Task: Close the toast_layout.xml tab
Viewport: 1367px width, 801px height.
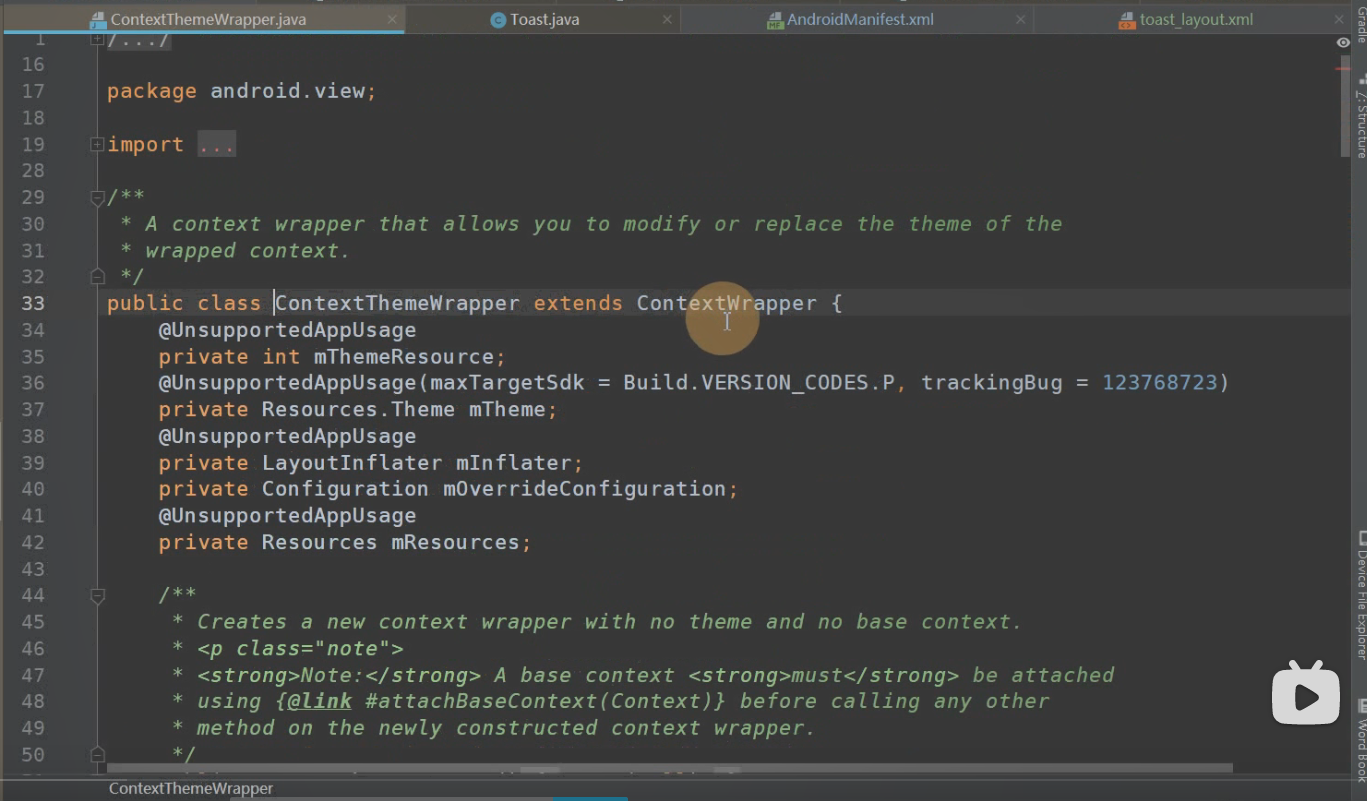Action: [x=1340, y=19]
